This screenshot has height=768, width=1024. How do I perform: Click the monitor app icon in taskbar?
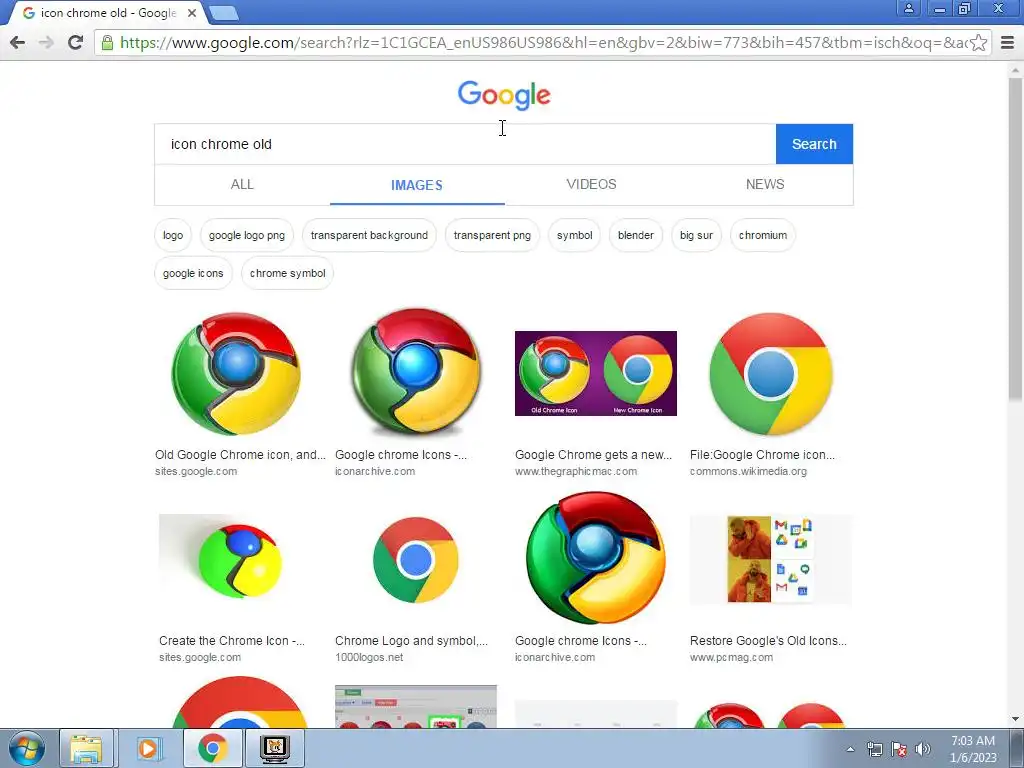[x=274, y=748]
